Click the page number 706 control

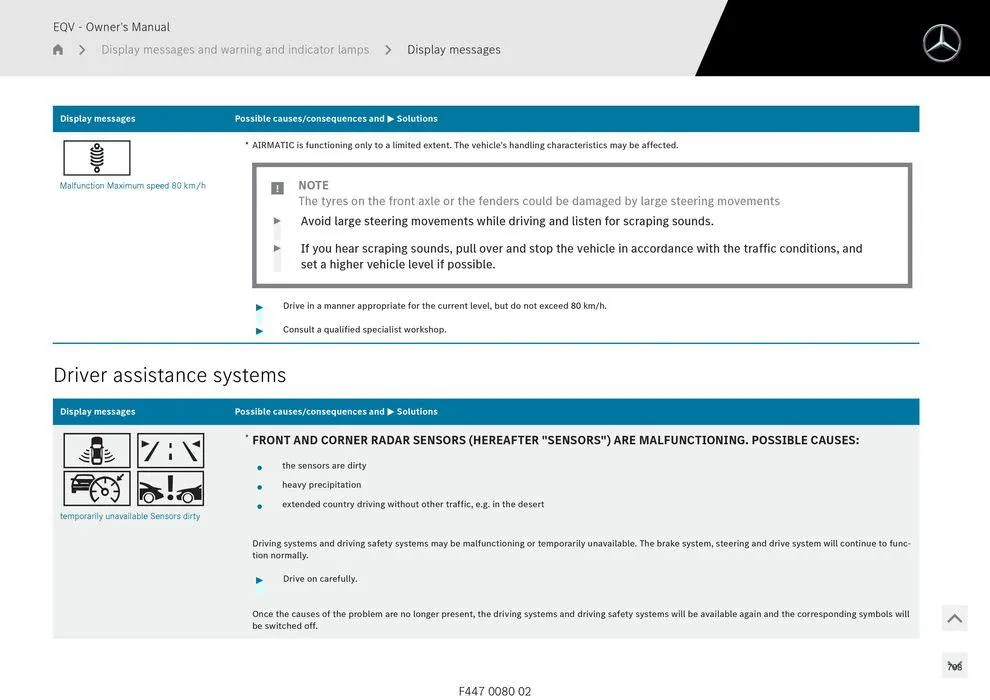pos(954,664)
